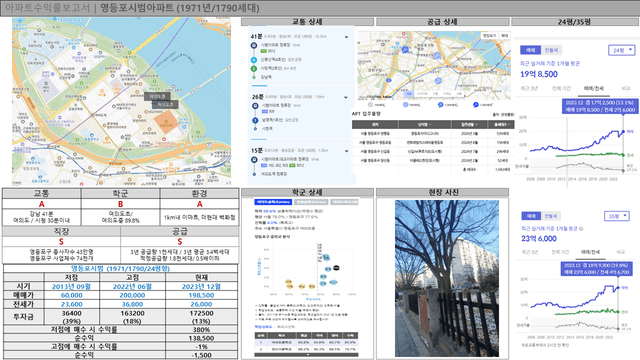The image size is (640, 360).
Task: Click the line 1 subway icon in 26분 route
Action: (x=255, y=120)
